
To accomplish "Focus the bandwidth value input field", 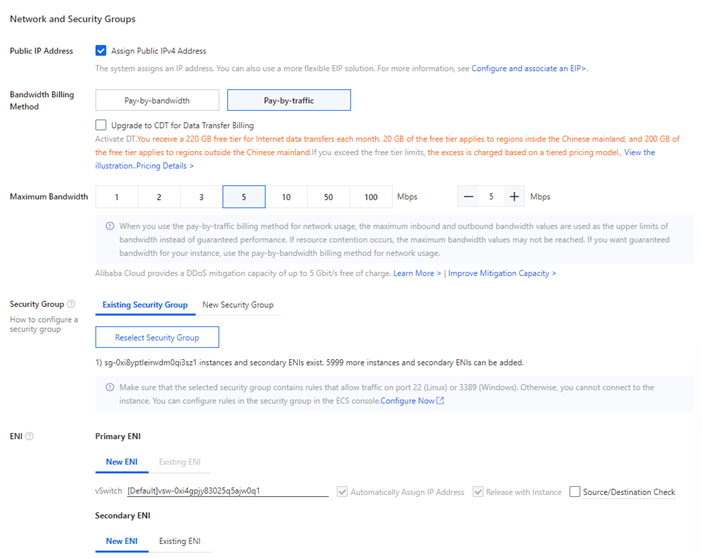I will (x=491, y=197).
